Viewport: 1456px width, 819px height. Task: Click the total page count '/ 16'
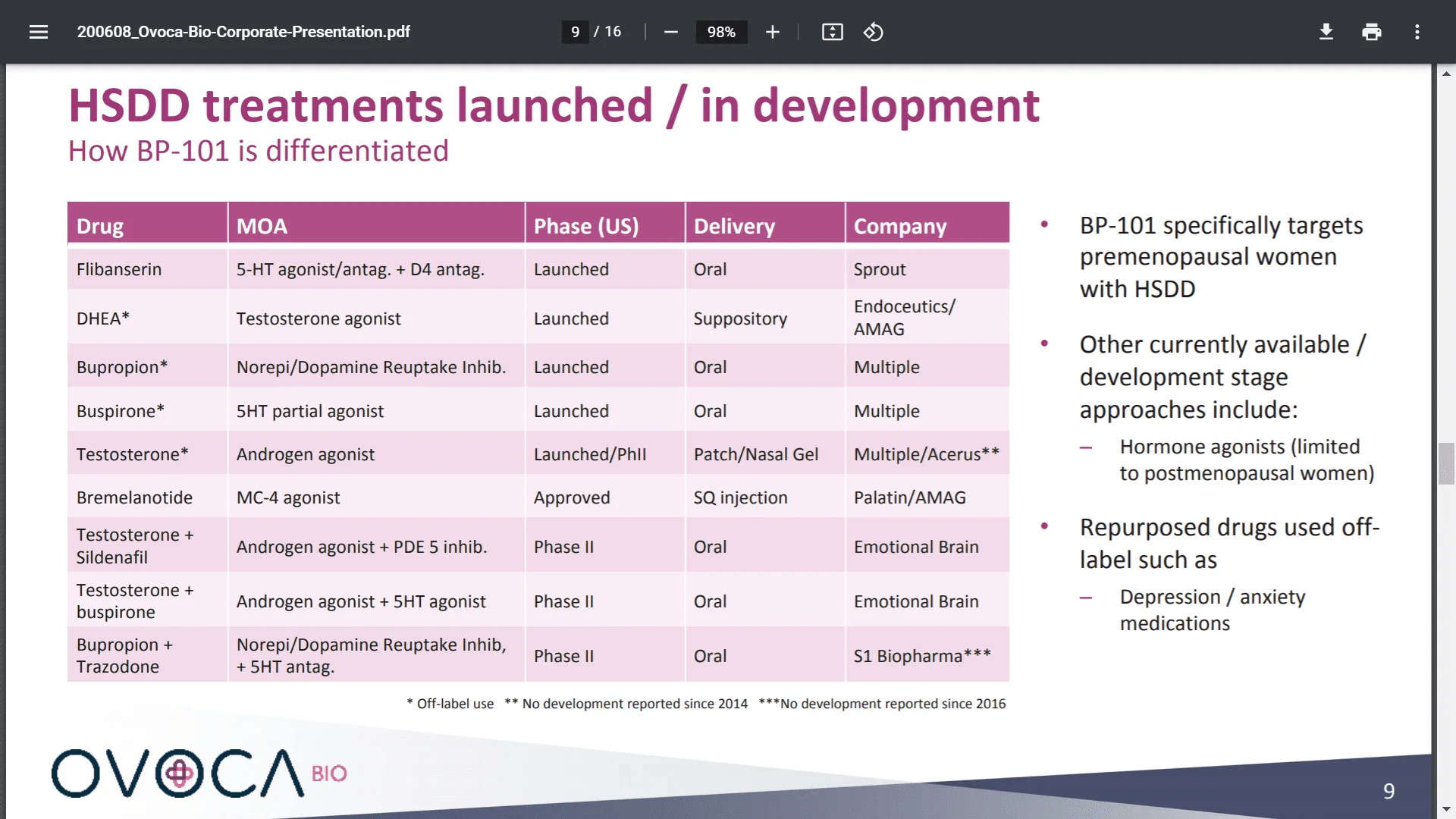(607, 32)
